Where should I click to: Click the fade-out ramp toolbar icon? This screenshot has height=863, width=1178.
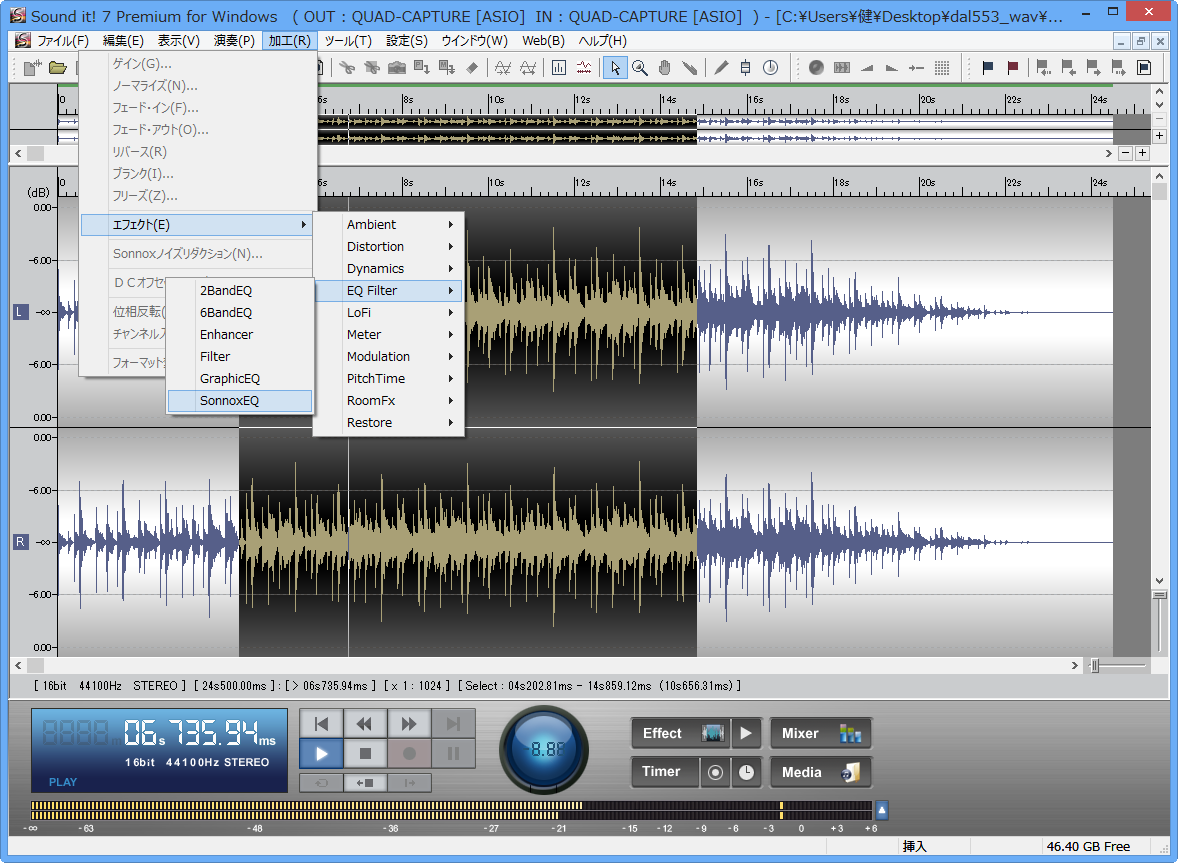892,68
